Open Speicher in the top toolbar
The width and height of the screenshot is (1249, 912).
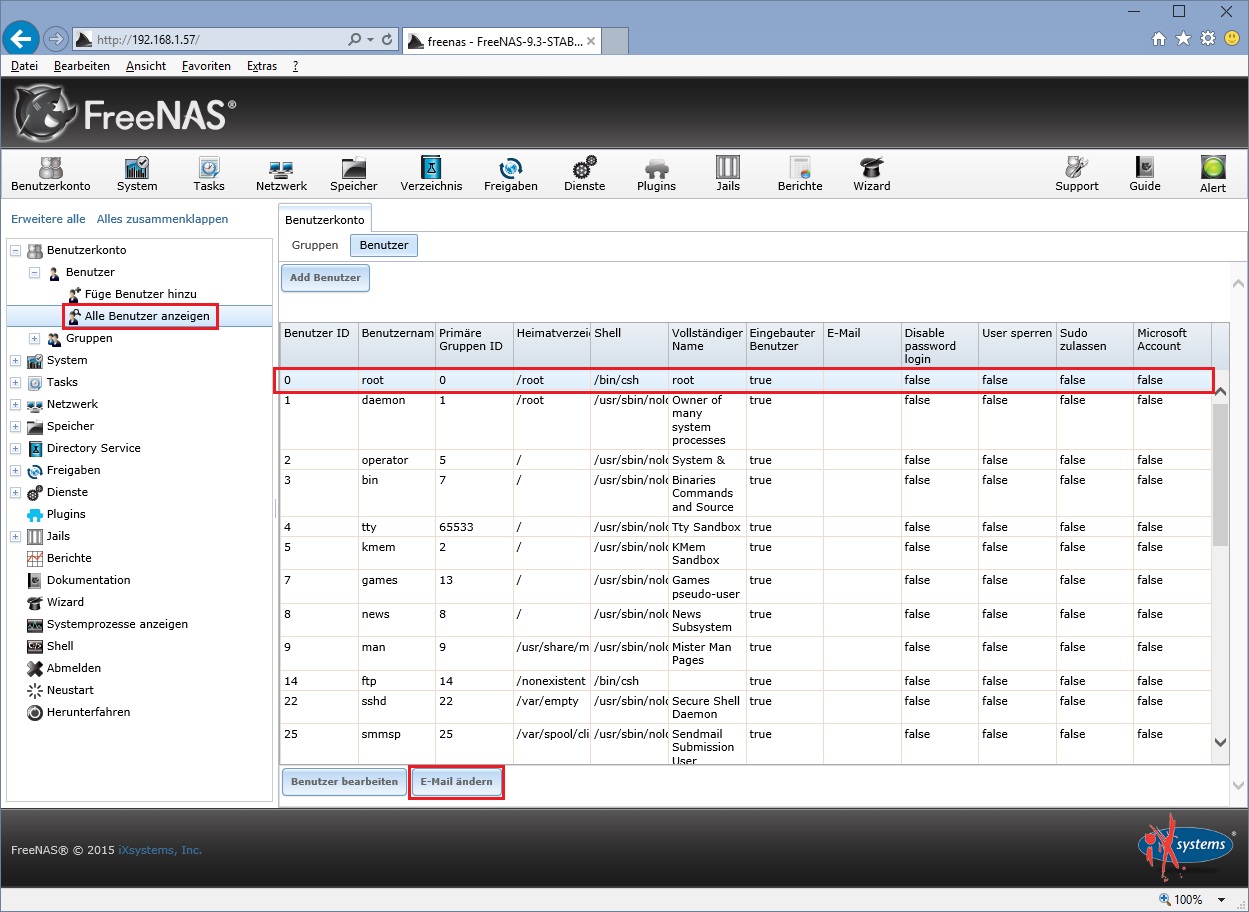pos(354,173)
